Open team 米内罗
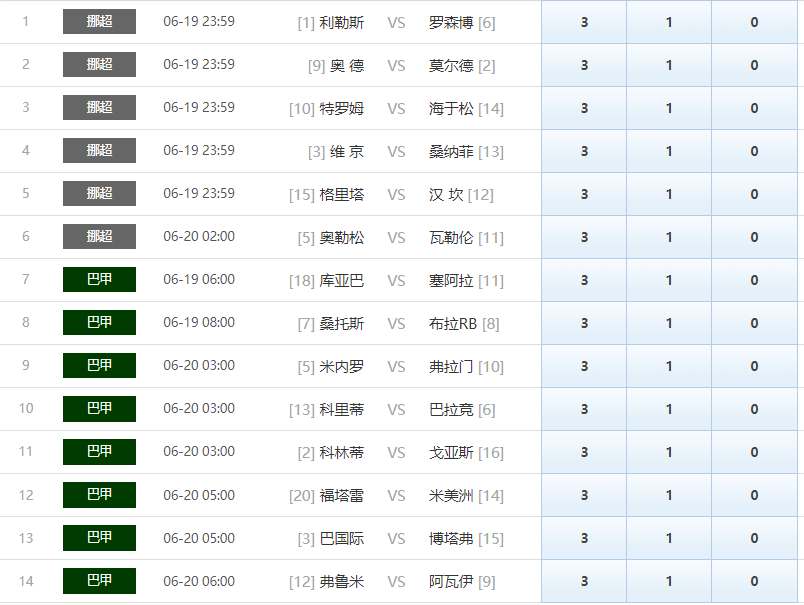 tap(341, 367)
